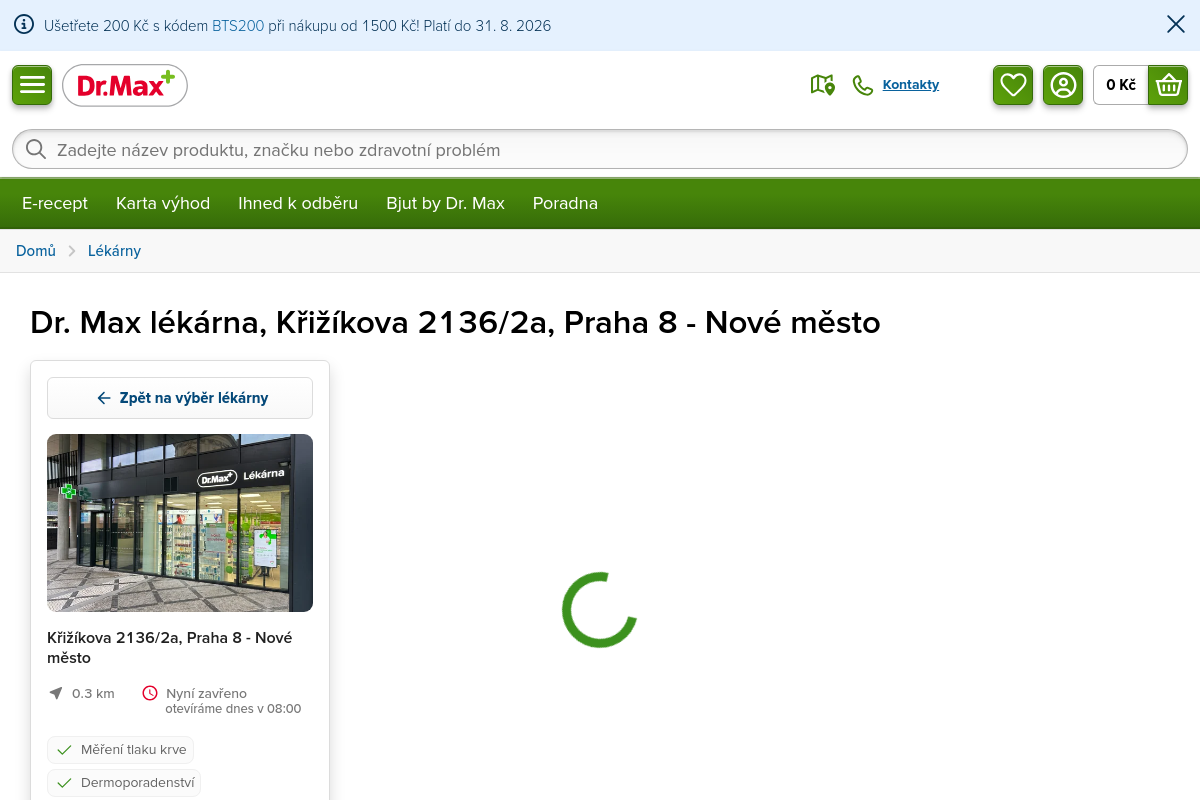Click the checkmark next to Měření tlaku krve
The width and height of the screenshot is (1200, 800).
(65, 750)
